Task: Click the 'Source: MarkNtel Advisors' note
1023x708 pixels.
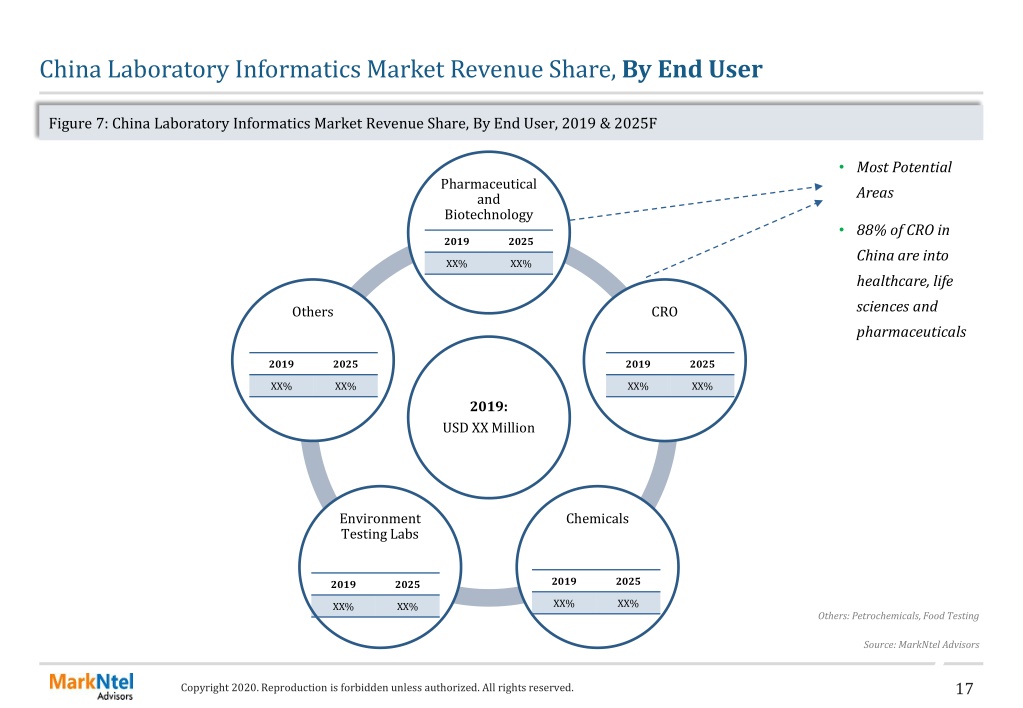Action: click(x=921, y=644)
